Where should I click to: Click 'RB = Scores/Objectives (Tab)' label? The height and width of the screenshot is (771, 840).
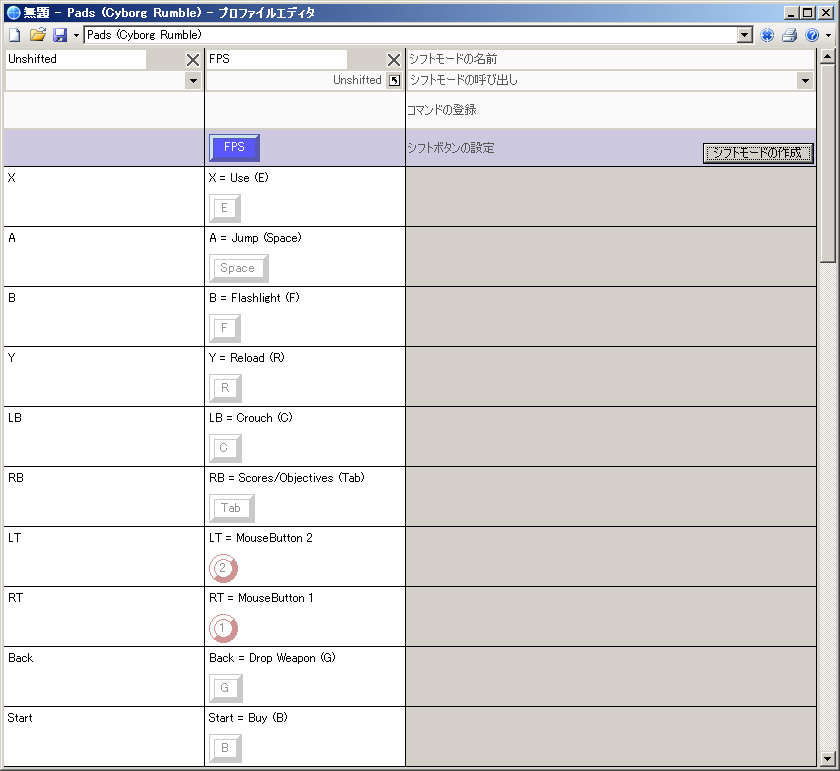[x=287, y=478]
